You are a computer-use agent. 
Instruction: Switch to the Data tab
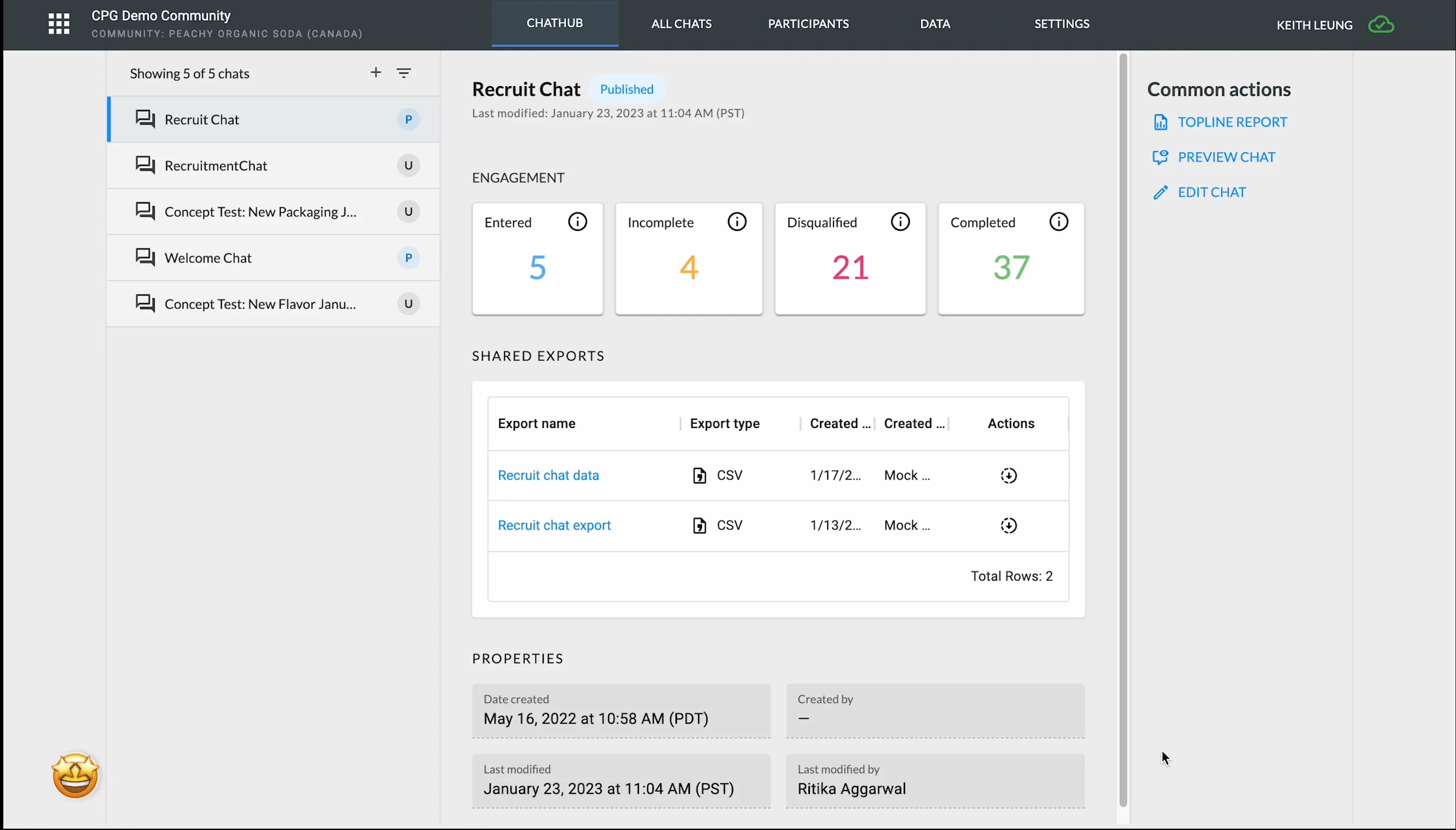[x=935, y=23]
